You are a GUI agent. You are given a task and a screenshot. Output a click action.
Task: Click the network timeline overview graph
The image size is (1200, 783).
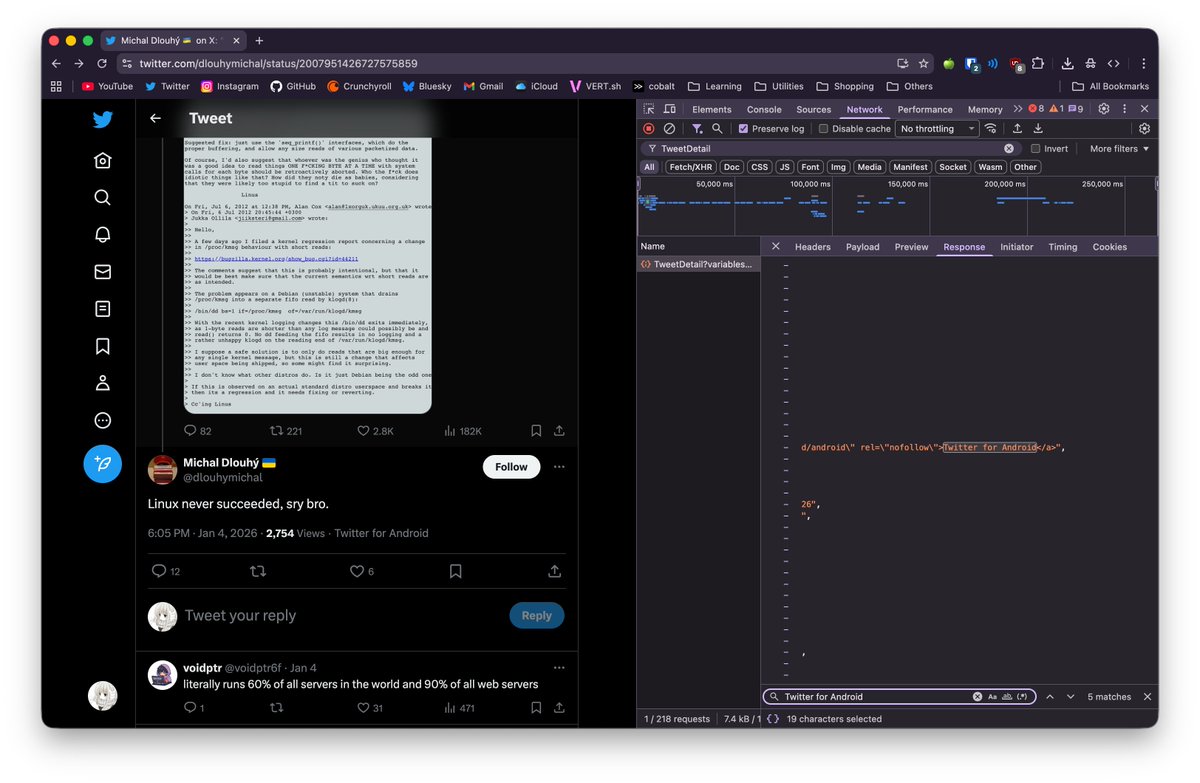point(897,206)
